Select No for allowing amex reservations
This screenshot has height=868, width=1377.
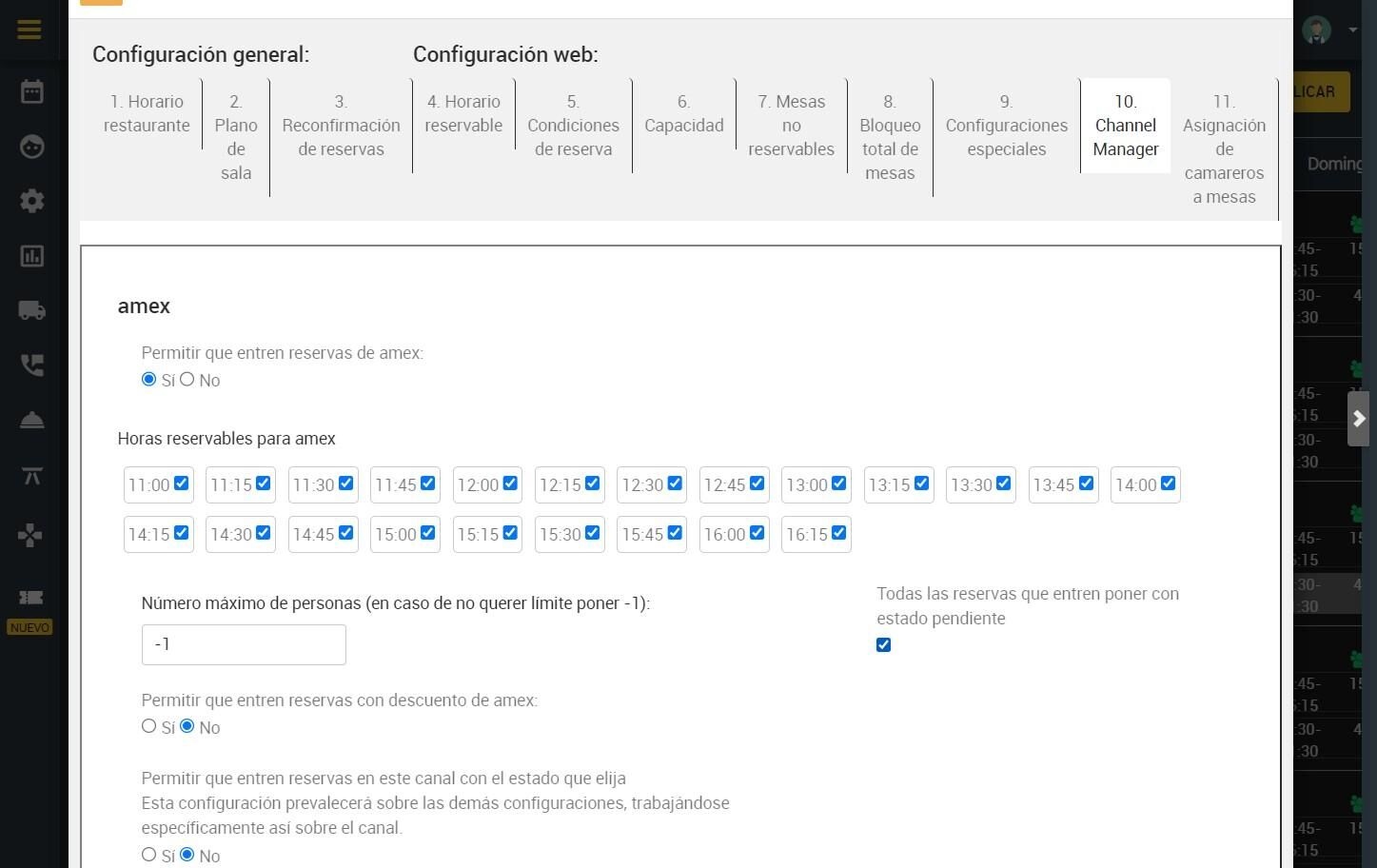[187, 379]
